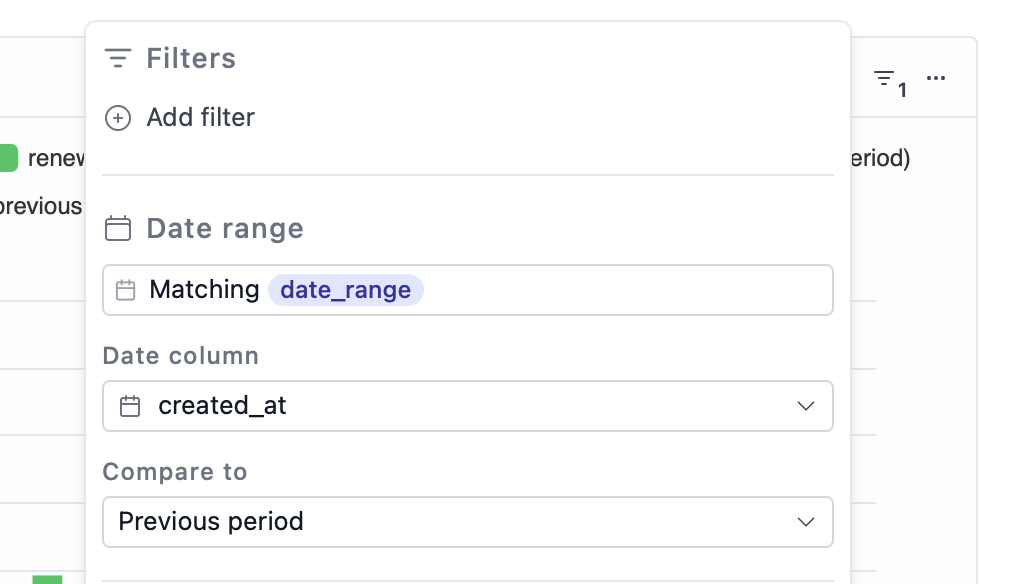
Task: Select the date_range variable pill
Action: [345, 290]
